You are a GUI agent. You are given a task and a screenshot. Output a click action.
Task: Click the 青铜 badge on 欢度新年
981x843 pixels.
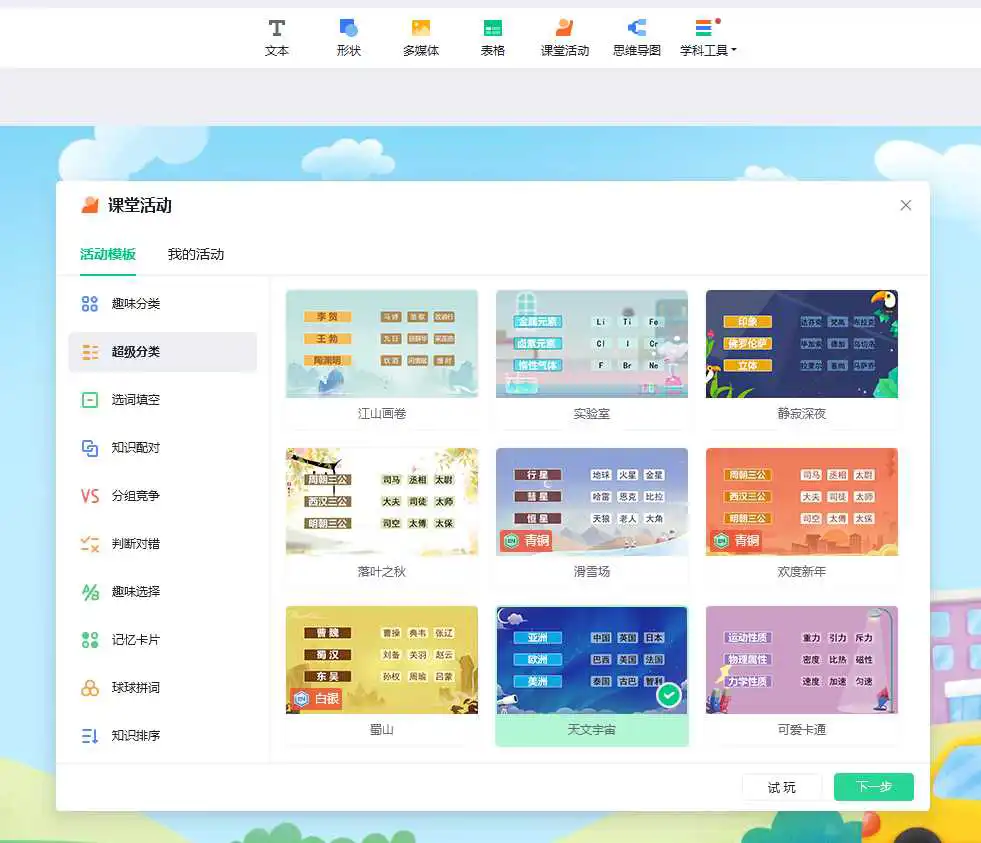pyautogui.click(x=736, y=541)
